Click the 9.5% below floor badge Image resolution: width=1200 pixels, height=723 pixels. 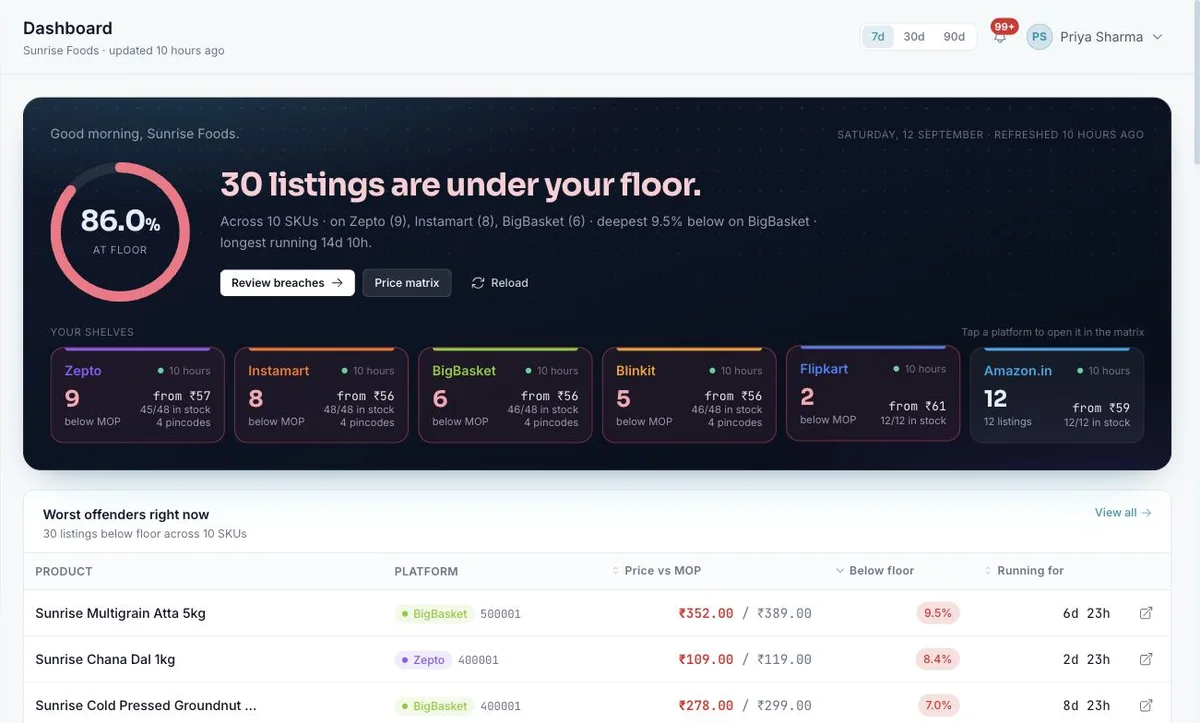(x=938, y=613)
